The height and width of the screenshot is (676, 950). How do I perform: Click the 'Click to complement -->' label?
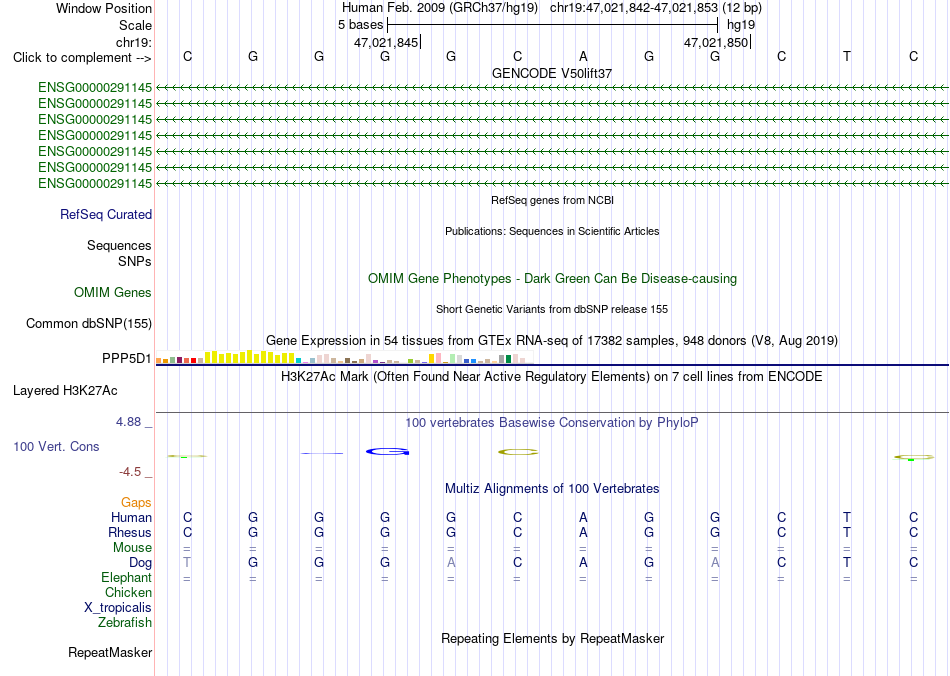coord(82,58)
